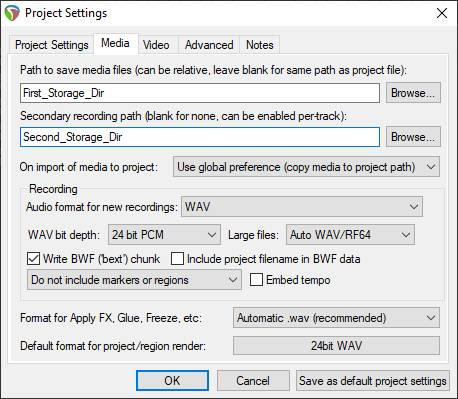Viewport: 458px width, 399px height.
Task: Open the Video tab
Action: [156, 45]
